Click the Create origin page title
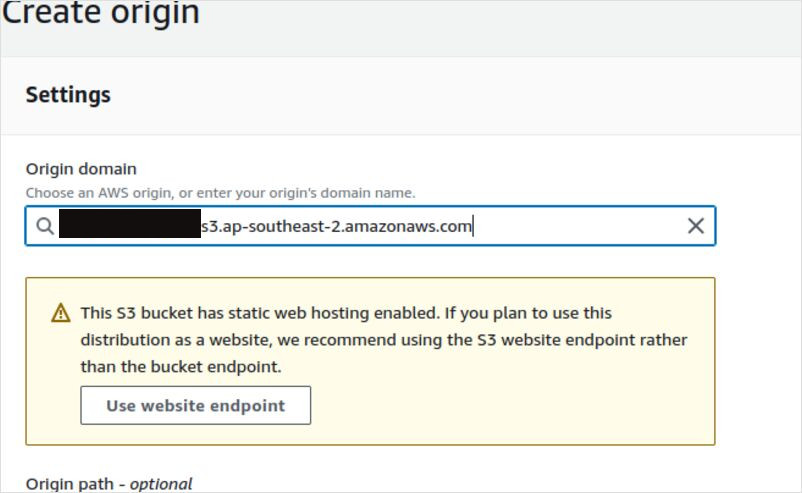The image size is (802, 493). [100, 14]
